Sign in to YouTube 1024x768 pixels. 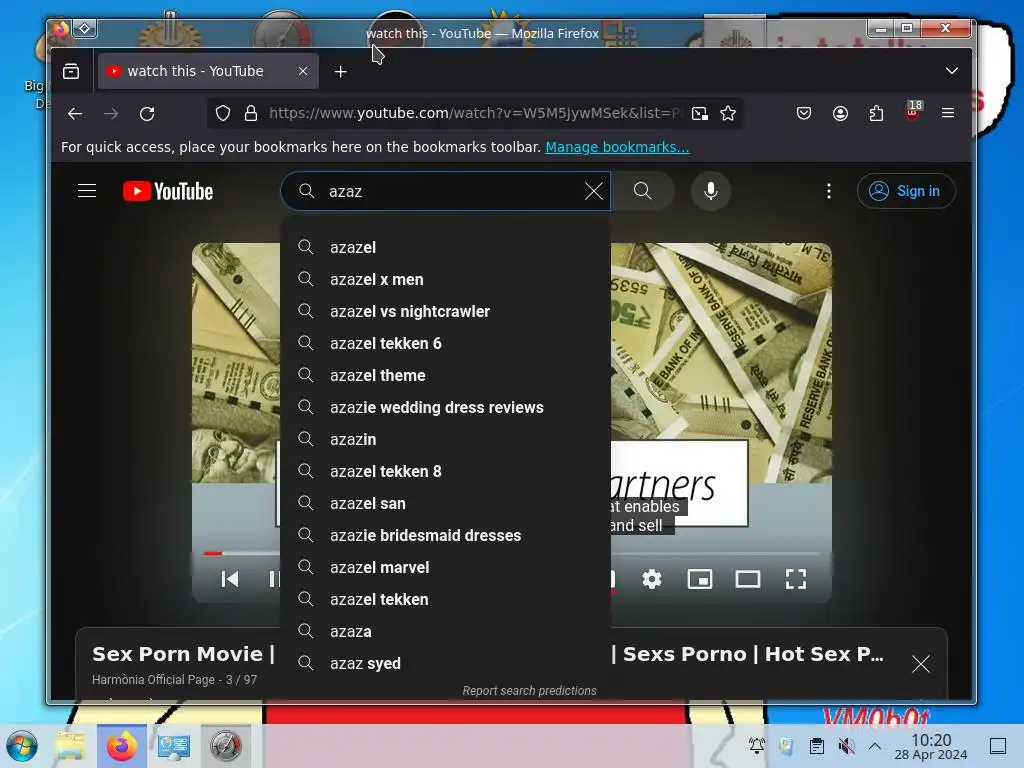[x=906, y=191]
